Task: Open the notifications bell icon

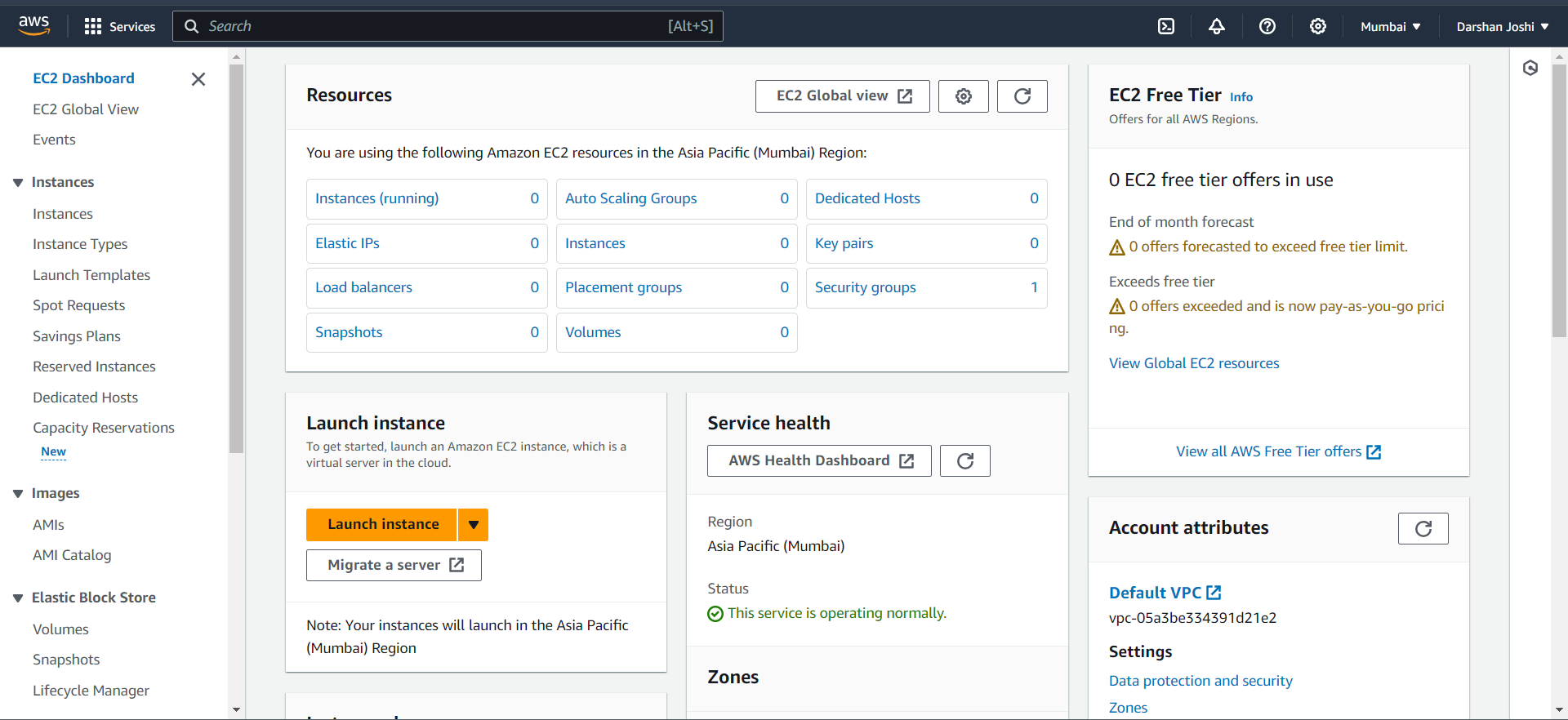Action: [x=1217, y=26]
